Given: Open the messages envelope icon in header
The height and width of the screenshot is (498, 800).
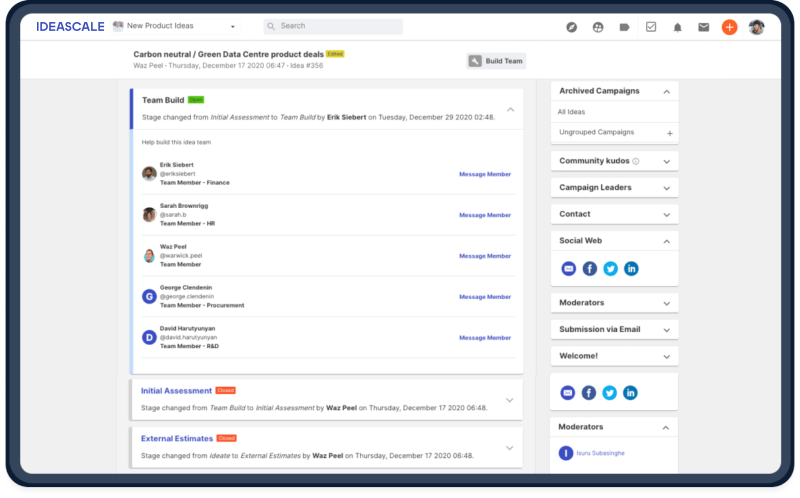Looking at the screenshot, I should pyautogui.click(x=703, y=27).
